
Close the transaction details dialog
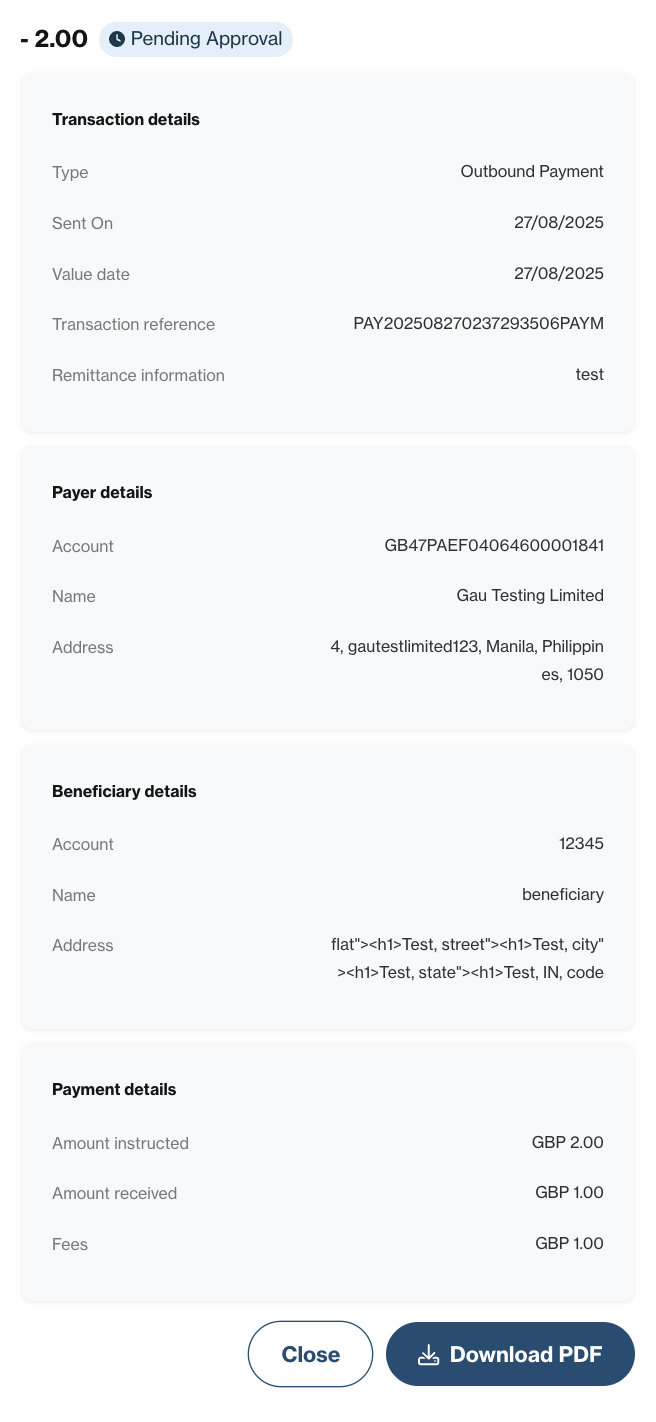[310, 1354]
